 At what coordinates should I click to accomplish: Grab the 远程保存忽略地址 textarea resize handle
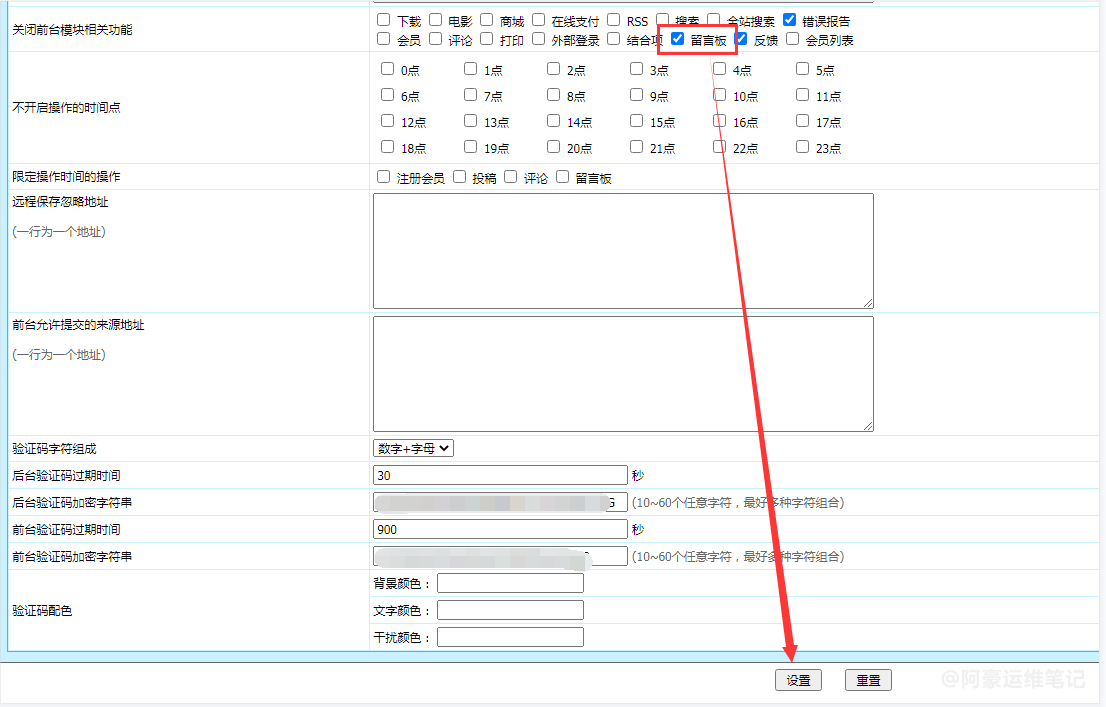tap(868, 303)
